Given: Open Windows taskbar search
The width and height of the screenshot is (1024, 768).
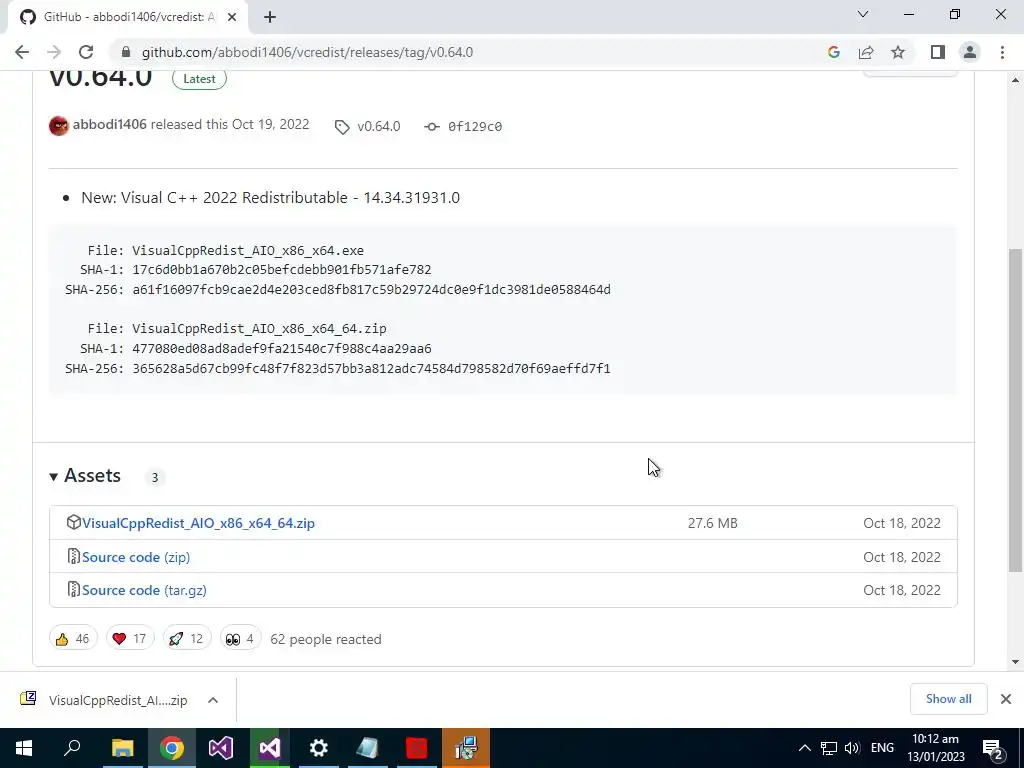Looking at the screenshot, I should (72, 748).
